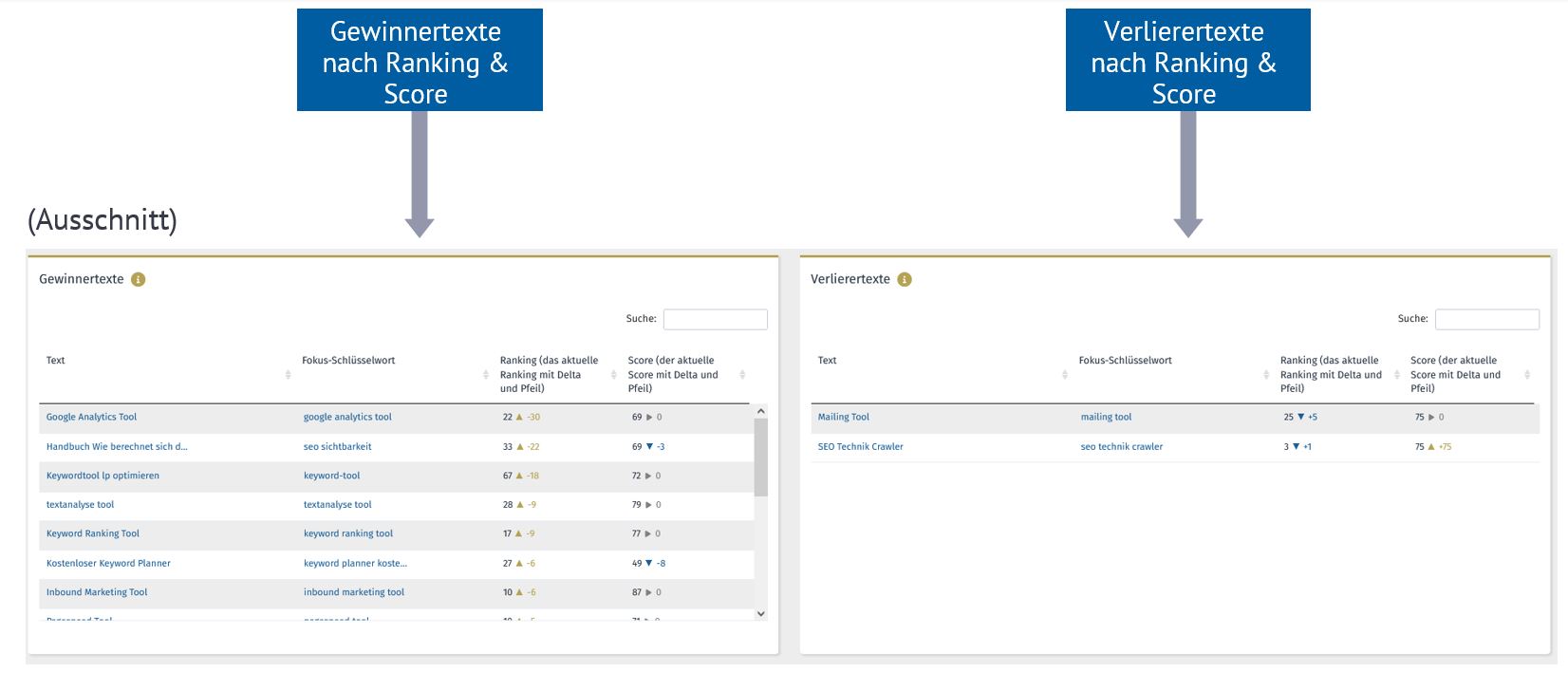Sort Gewinnertexte by Score column arrows
Screen dimensions: 1568x673
(x=742, y=375)
